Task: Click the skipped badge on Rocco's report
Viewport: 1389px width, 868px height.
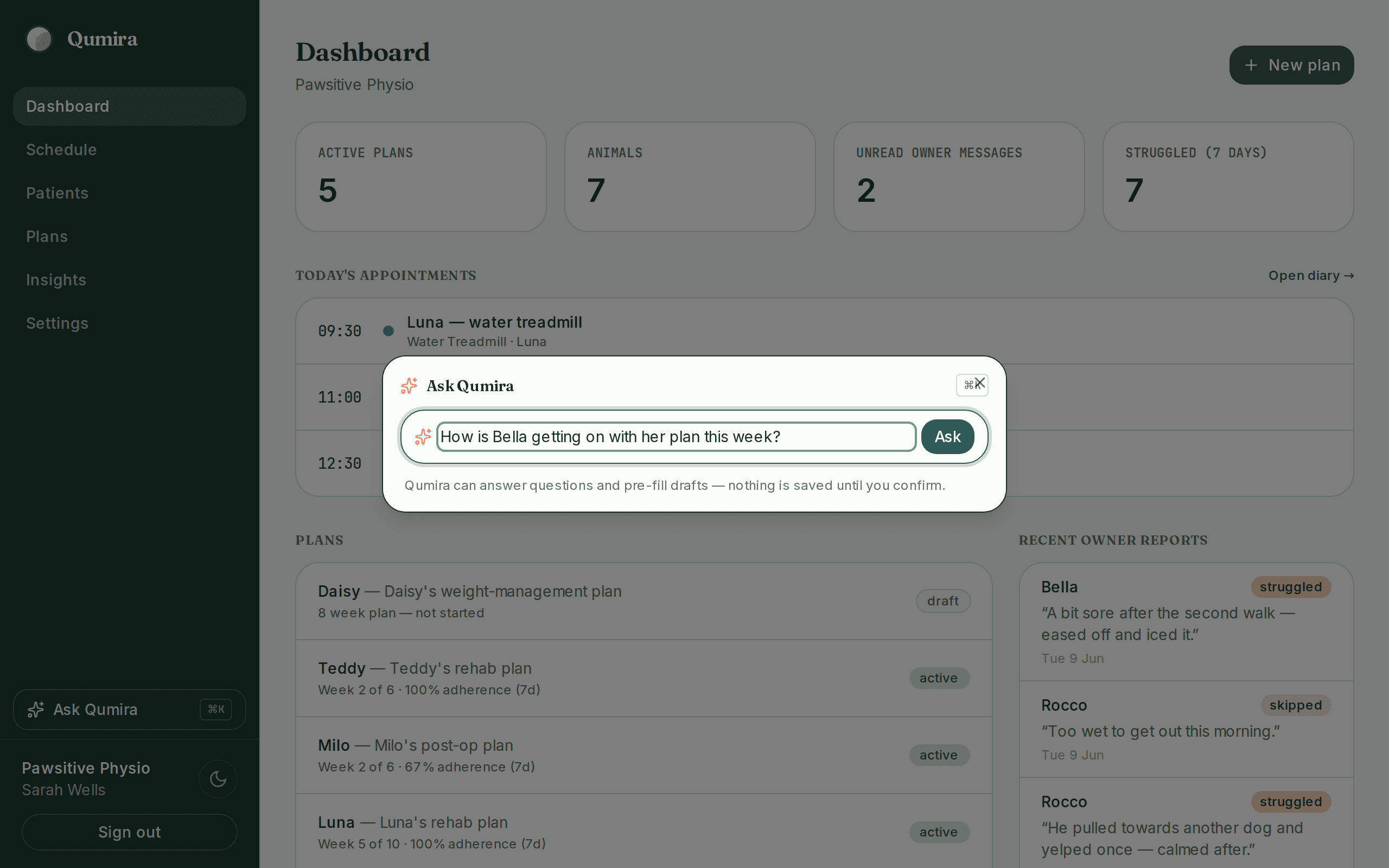Action: coord(1296,705)
